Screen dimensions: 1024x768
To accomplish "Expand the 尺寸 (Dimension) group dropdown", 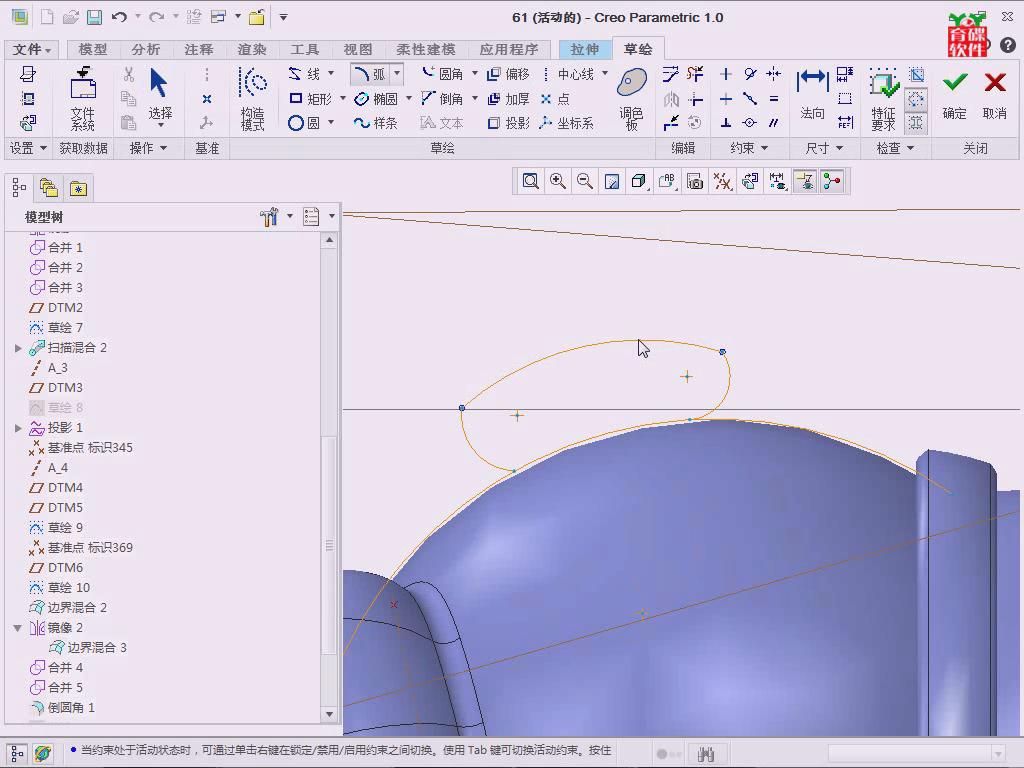I will pos(824,148).
